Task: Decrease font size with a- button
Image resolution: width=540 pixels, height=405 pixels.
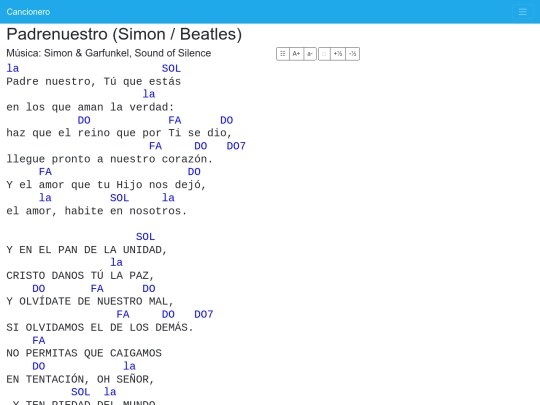Action: (310, 54)
